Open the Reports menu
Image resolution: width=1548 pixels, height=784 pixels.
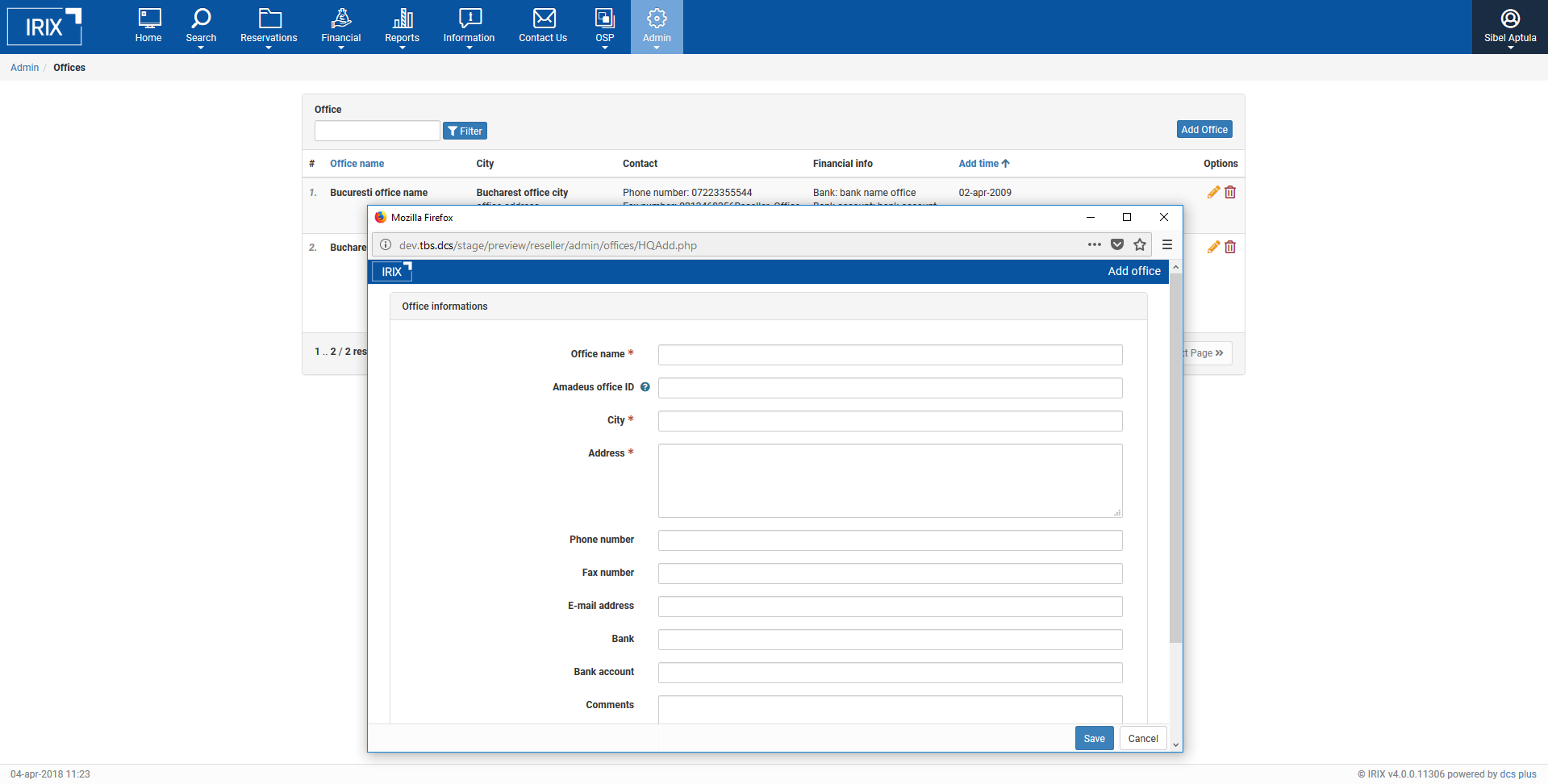[x=402, y=27]
